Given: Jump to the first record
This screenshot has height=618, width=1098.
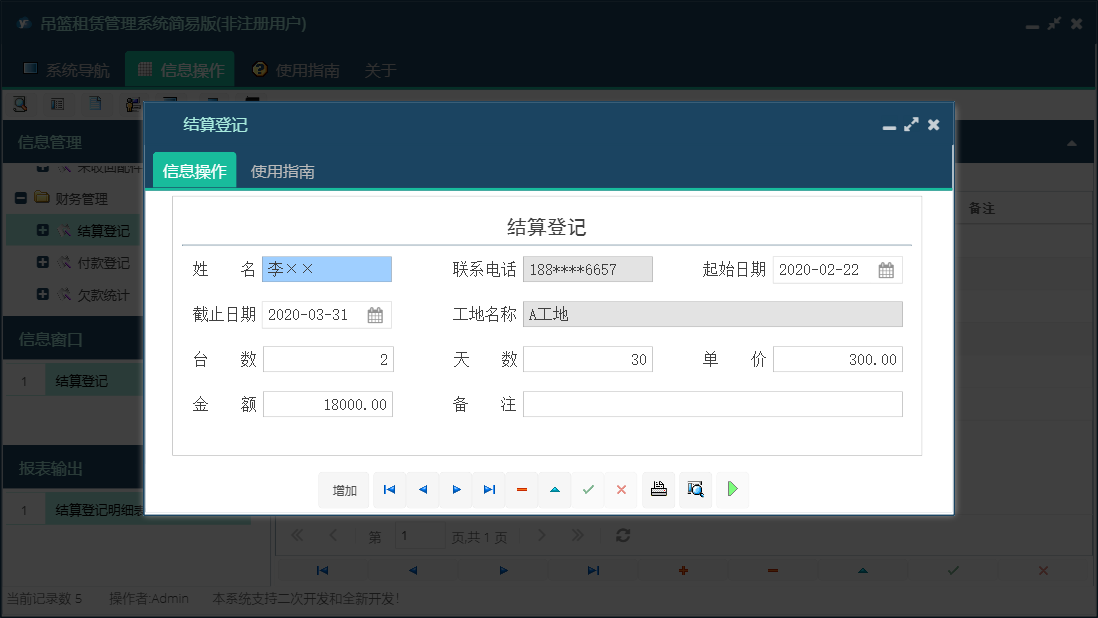Looking at the screenshot, I should coord(389,490).
